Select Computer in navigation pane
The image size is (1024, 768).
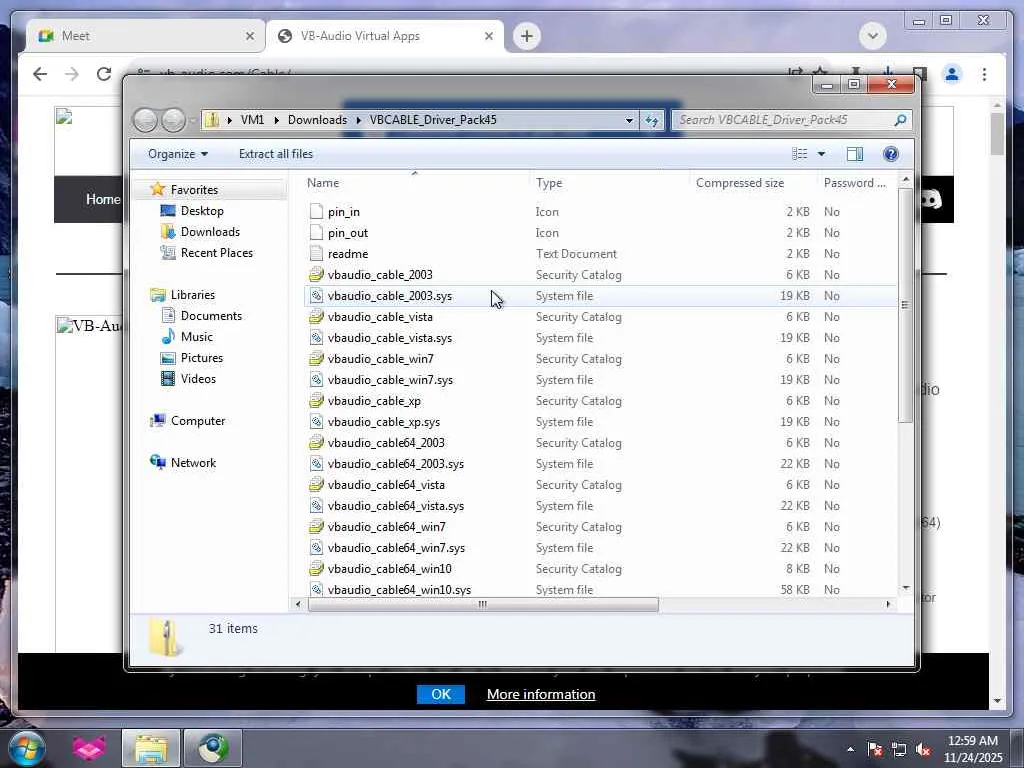coord(197,421)
